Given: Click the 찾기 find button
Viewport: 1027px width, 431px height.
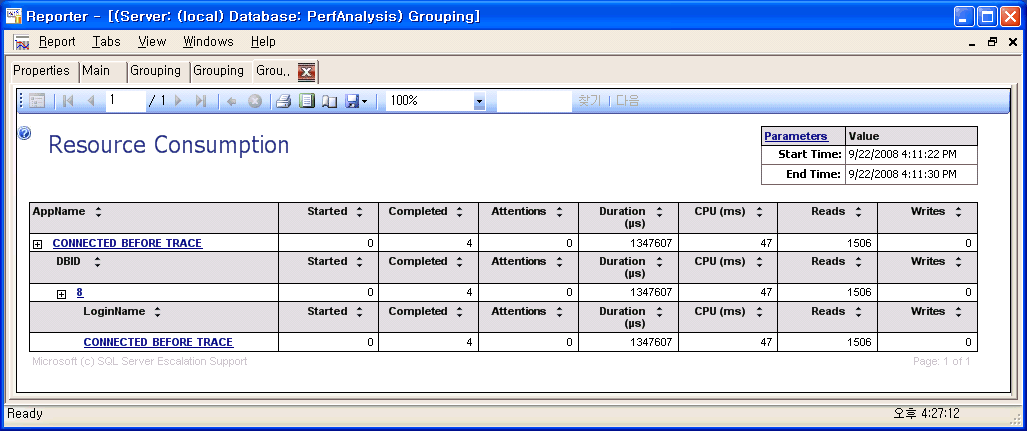Looking at the screenshot, I should [589, 101].
